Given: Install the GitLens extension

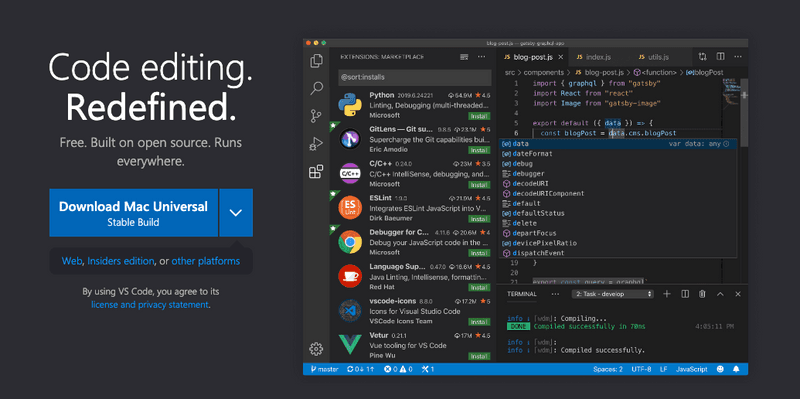Looking at the screenshot, I should [479, 151].
